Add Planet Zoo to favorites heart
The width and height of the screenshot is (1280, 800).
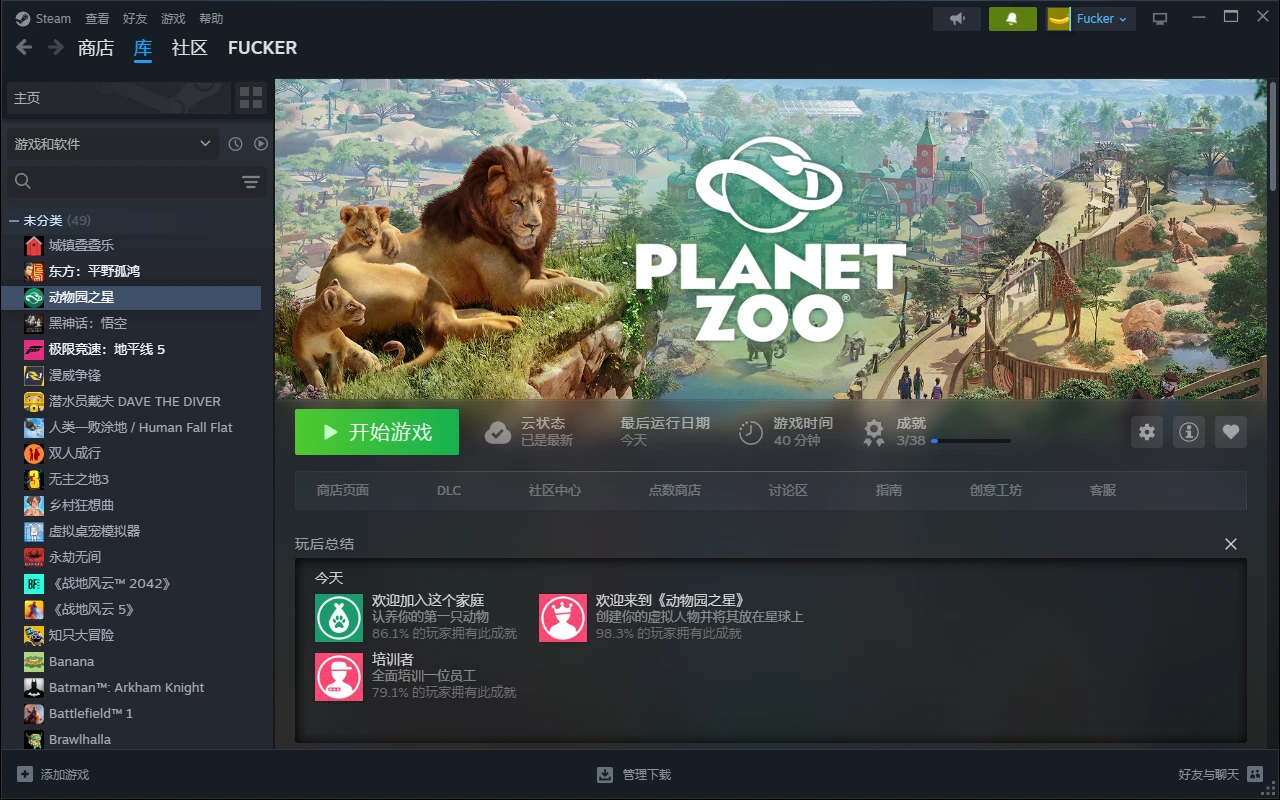[x=1231, y=432]
